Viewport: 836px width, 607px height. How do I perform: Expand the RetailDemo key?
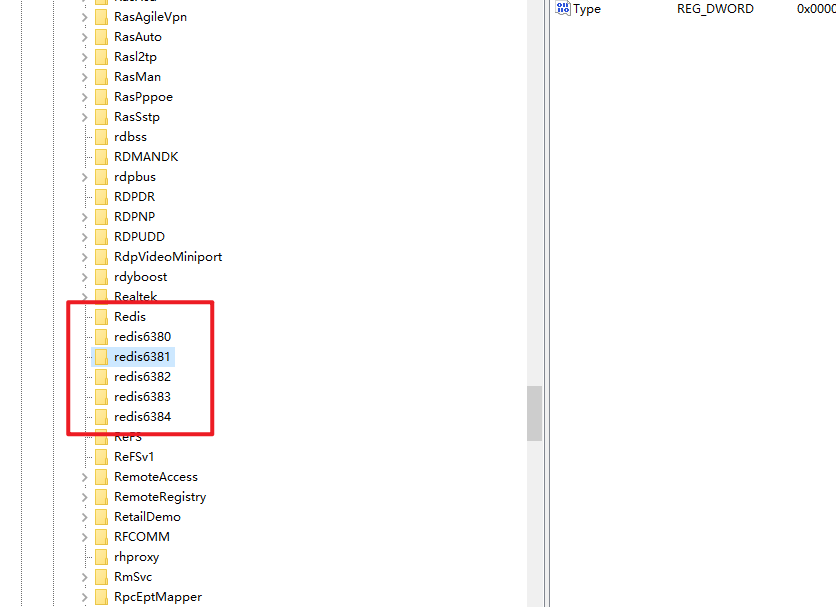point(84,517)
